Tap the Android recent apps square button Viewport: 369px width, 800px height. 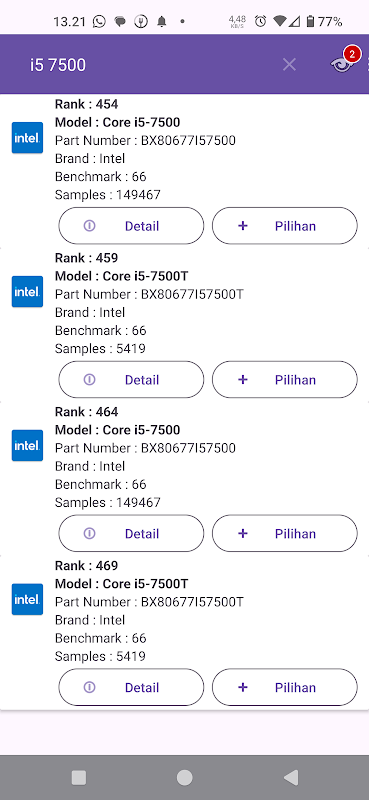[x=79, y=778]
